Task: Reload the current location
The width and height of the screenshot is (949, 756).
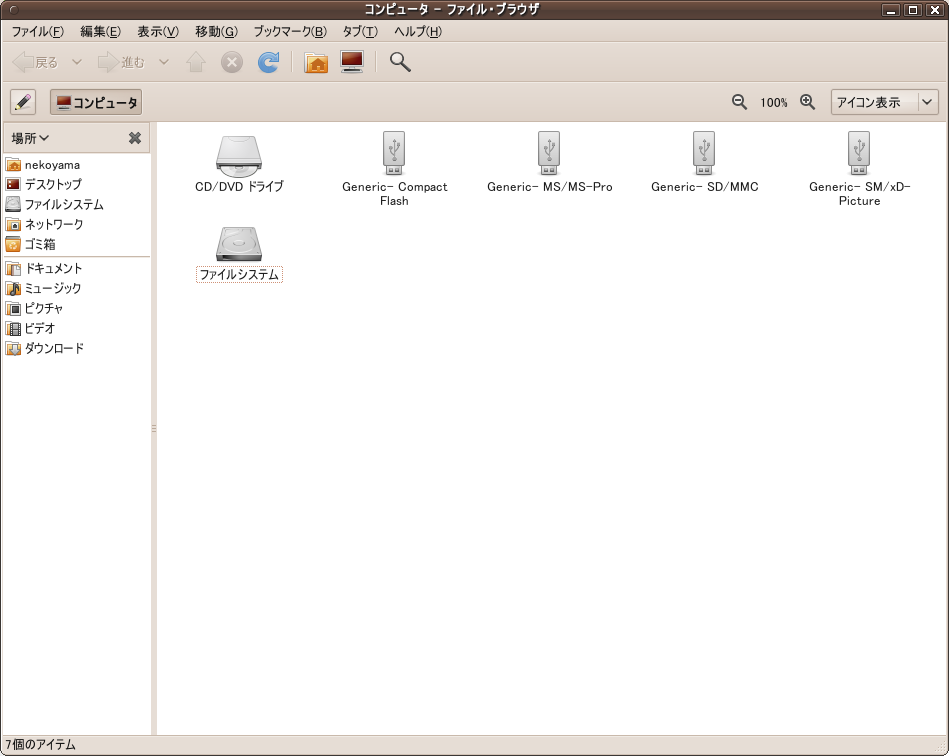Action: pos(268,62)
